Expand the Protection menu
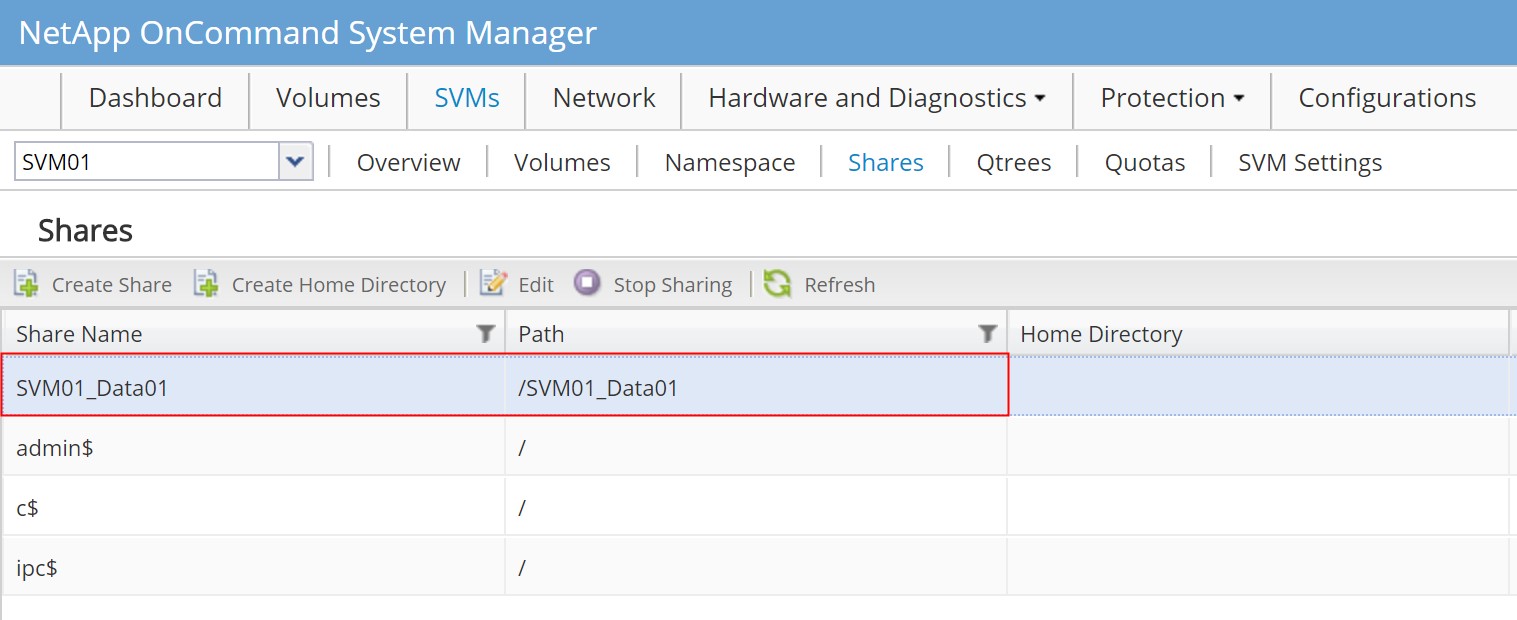Screen dimensions: 1517x620 pos(1170,98)
